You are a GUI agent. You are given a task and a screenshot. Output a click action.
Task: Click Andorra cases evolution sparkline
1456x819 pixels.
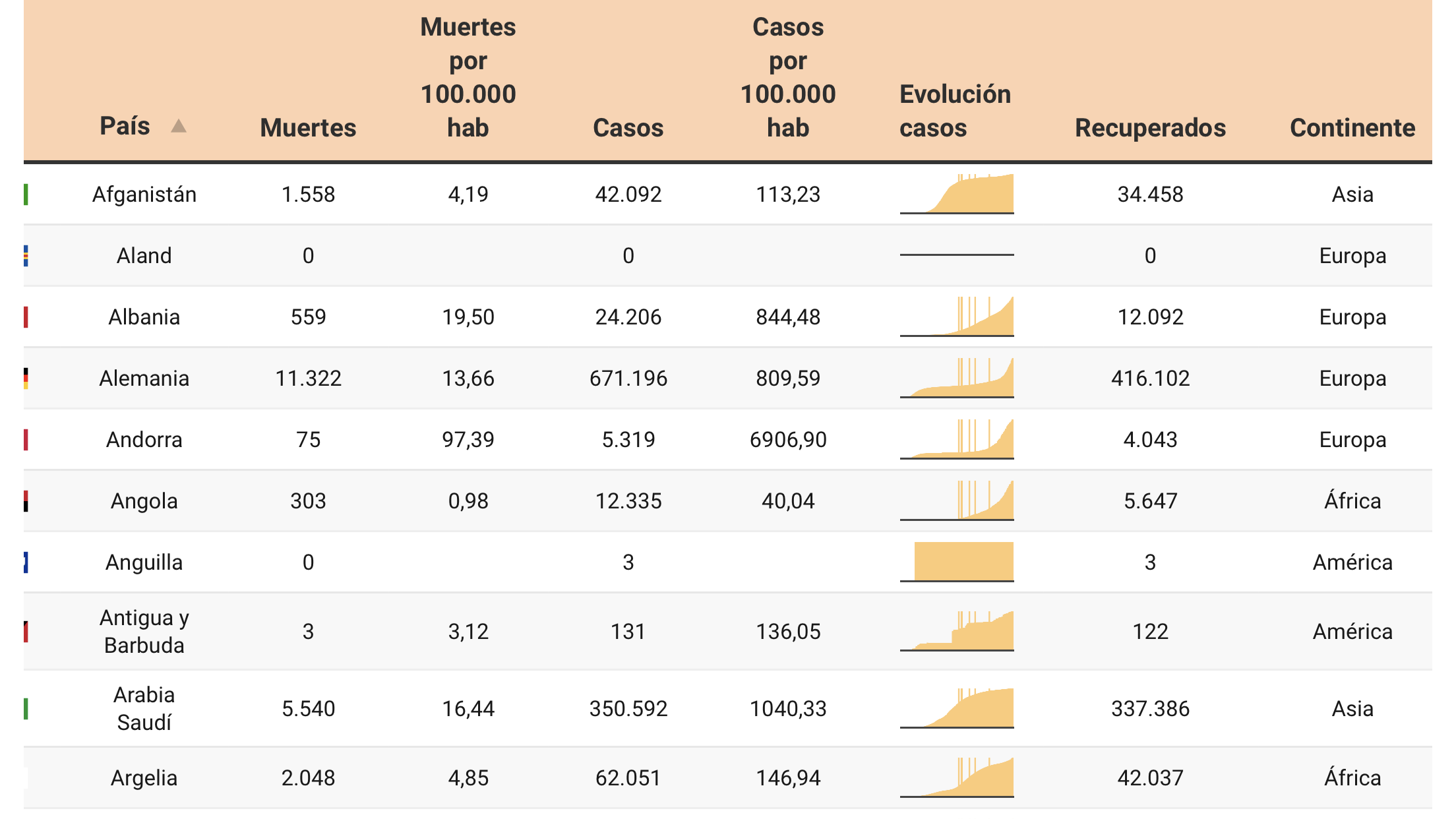point(957,439)
